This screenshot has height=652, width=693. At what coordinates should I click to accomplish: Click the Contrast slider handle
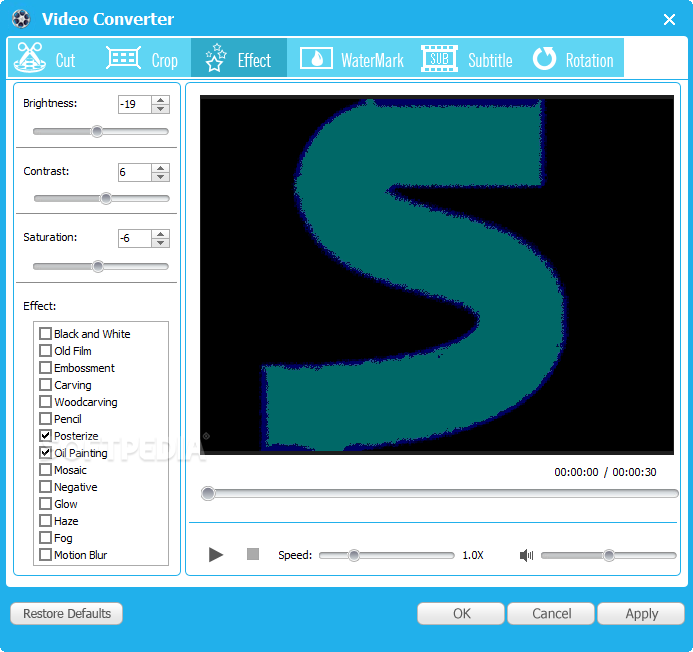[106, 198]
